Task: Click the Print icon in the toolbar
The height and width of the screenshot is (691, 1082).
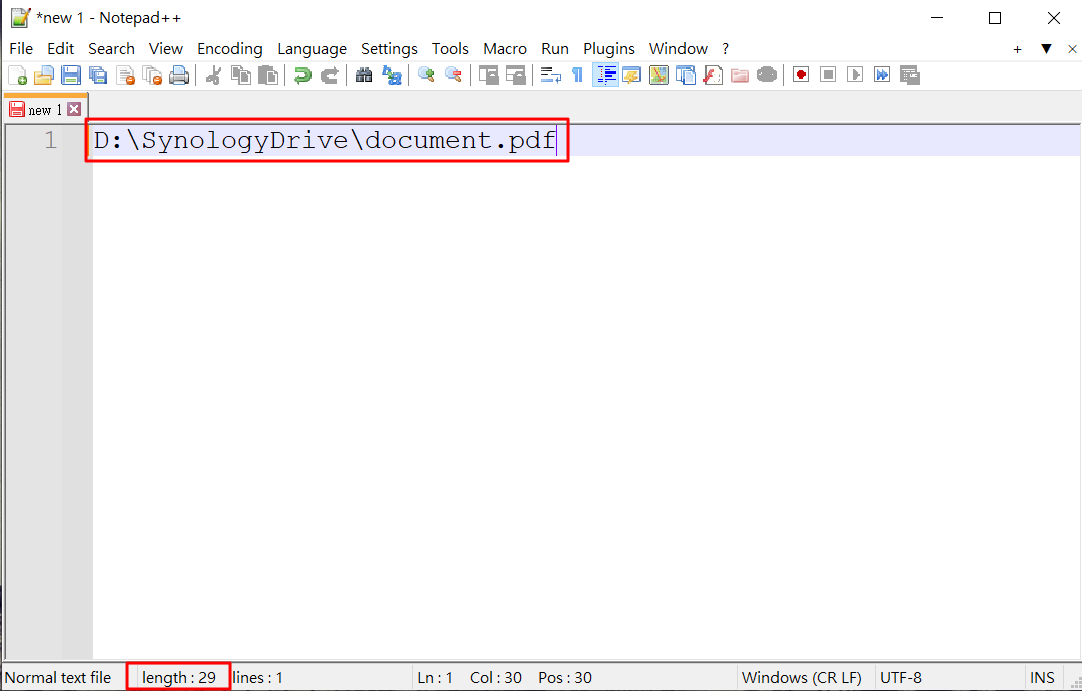Action: click(179, 75)
